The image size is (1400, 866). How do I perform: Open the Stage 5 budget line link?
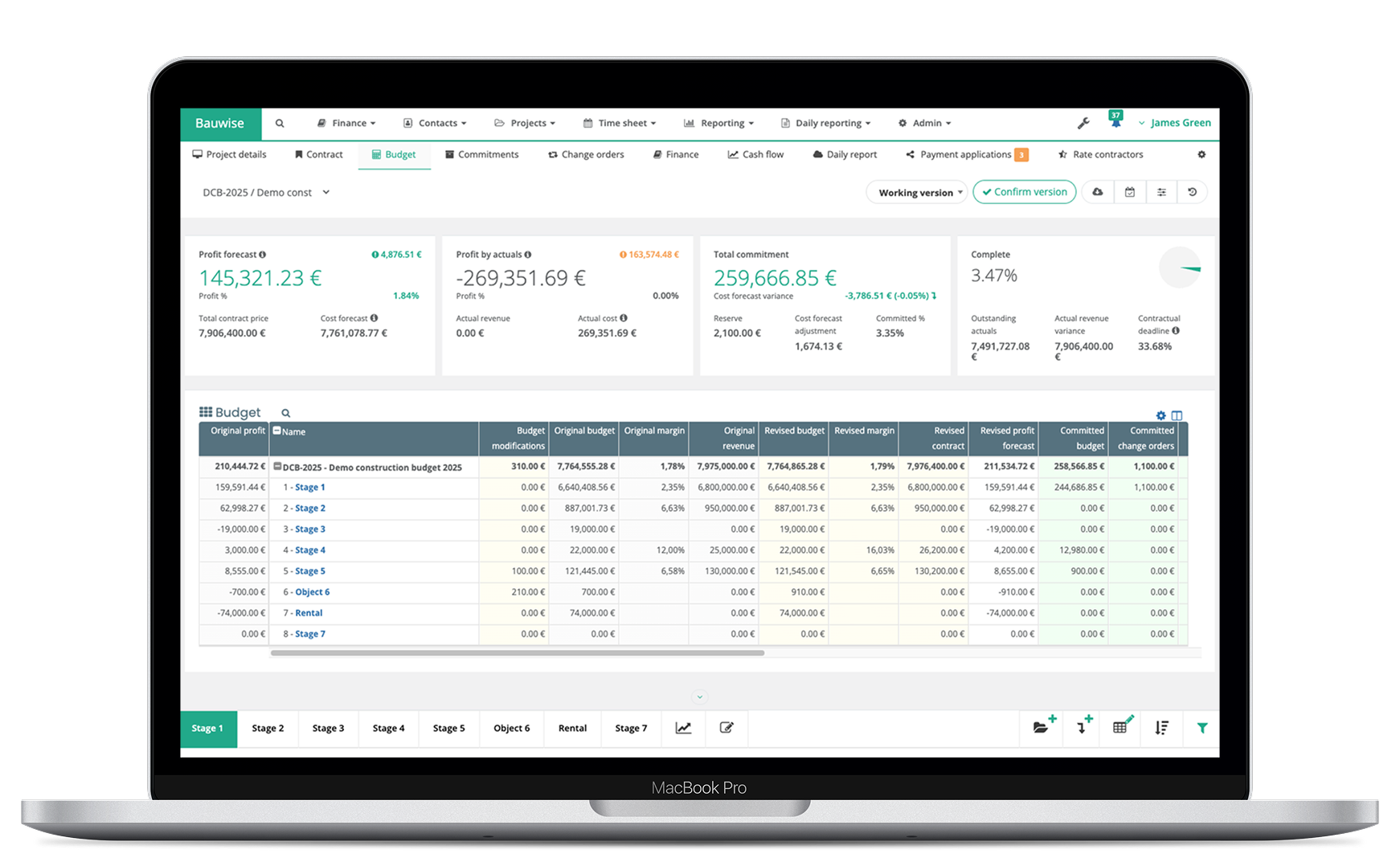coord(309,570)
